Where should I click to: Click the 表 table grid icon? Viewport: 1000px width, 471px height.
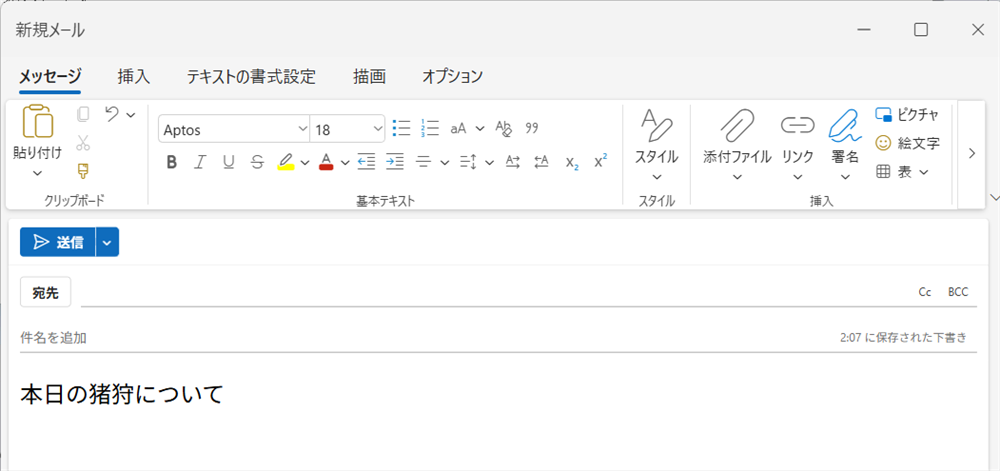click(883, 171)
